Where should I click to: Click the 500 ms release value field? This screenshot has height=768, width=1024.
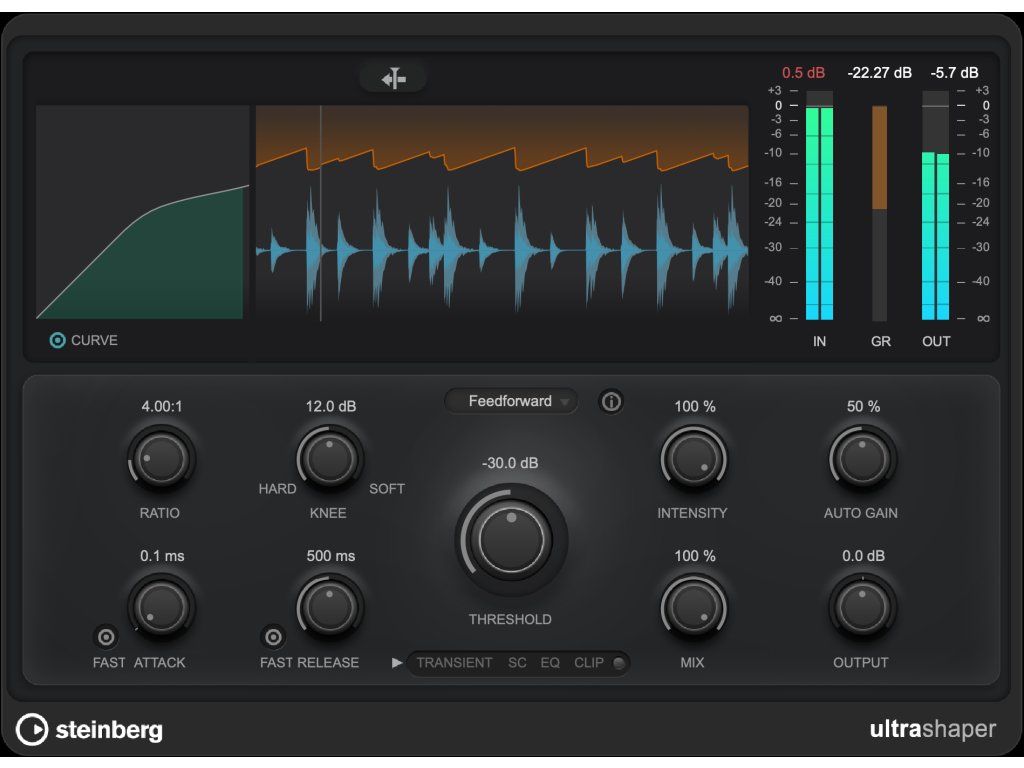(330, 556)
